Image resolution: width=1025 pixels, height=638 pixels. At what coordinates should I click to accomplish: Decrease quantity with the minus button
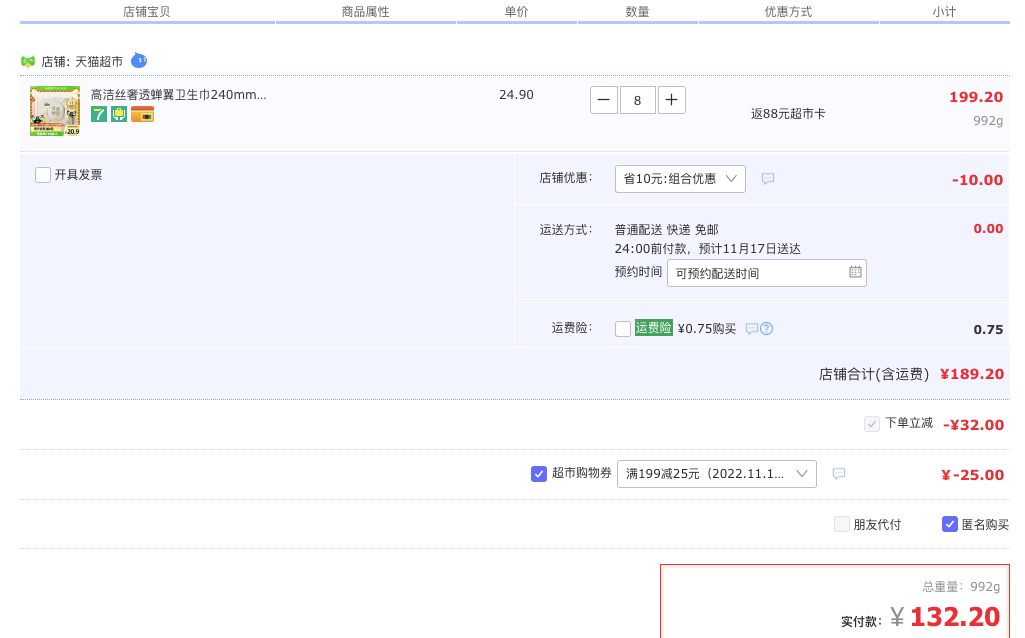pos(603,100)
